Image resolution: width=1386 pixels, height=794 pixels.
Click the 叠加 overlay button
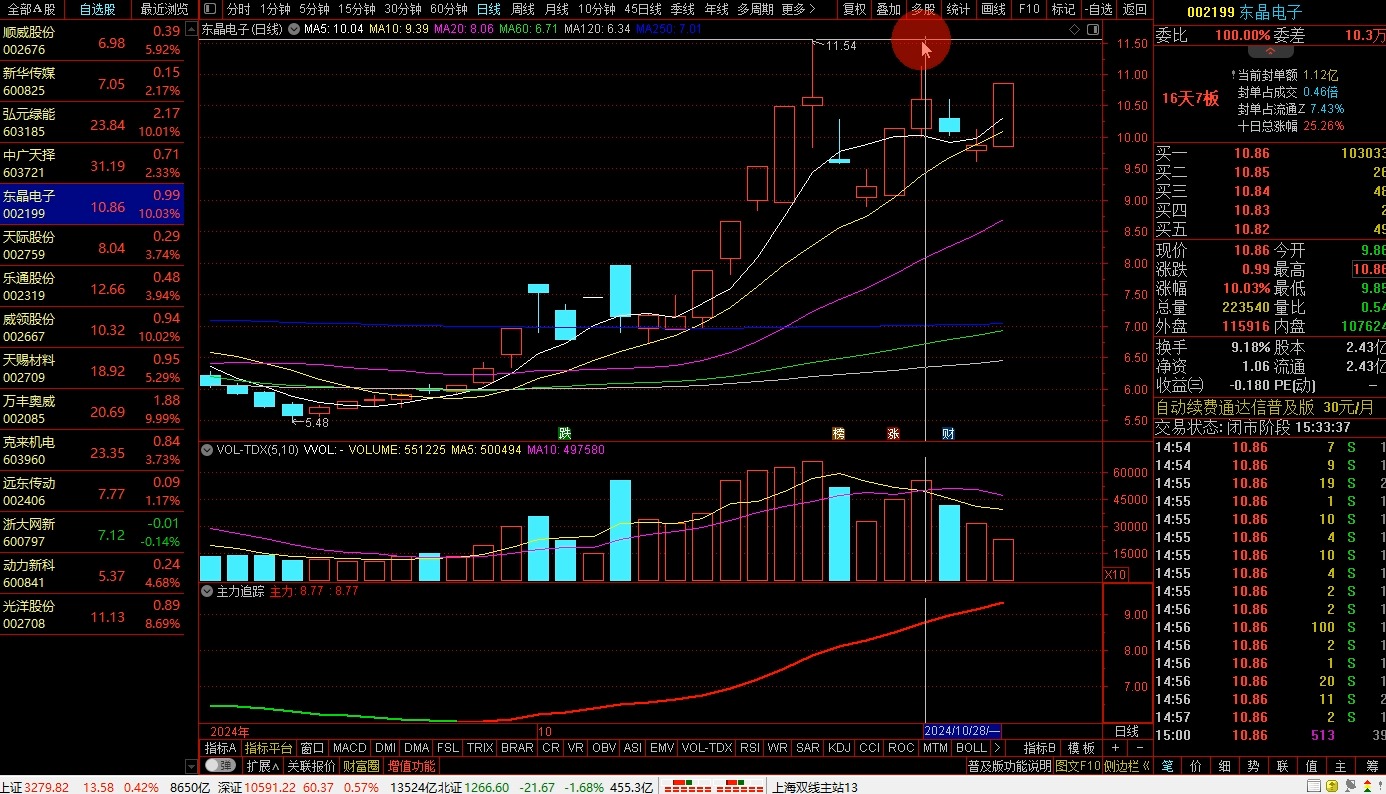tap(888, 9)
